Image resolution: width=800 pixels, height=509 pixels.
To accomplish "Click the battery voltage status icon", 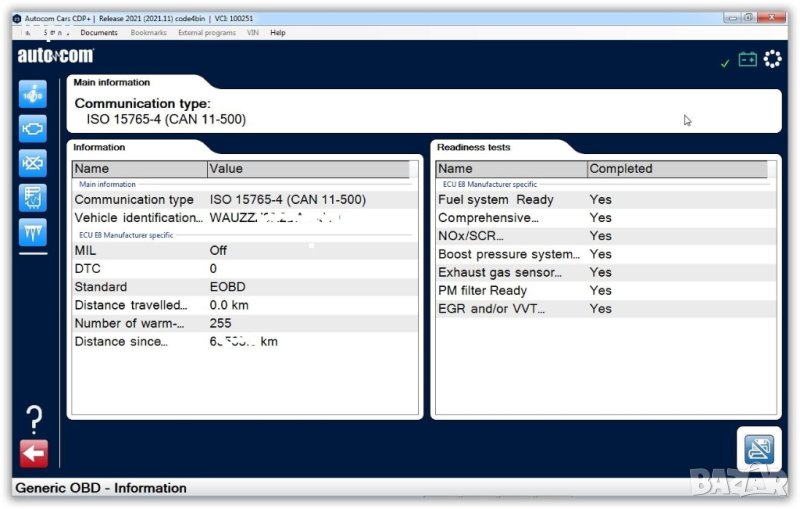I will 748,60.
